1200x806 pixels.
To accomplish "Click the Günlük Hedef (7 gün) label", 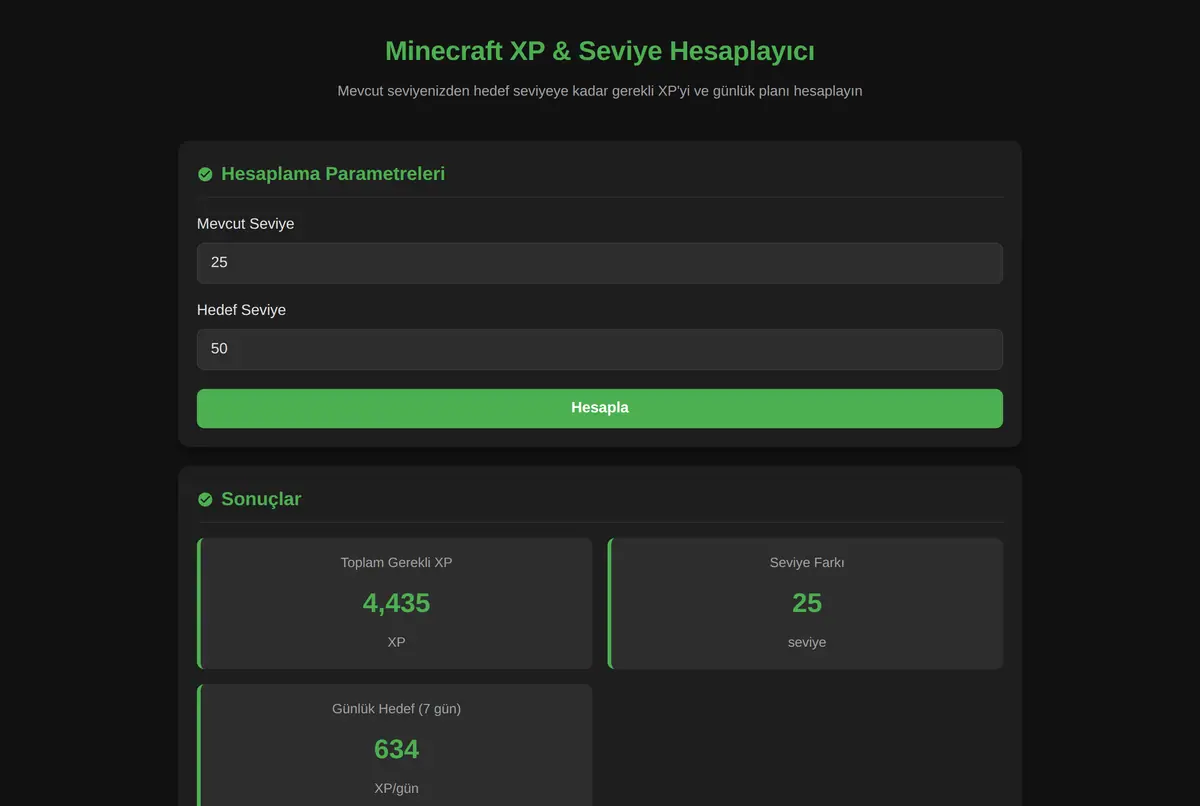I will [x=396, y=708].
